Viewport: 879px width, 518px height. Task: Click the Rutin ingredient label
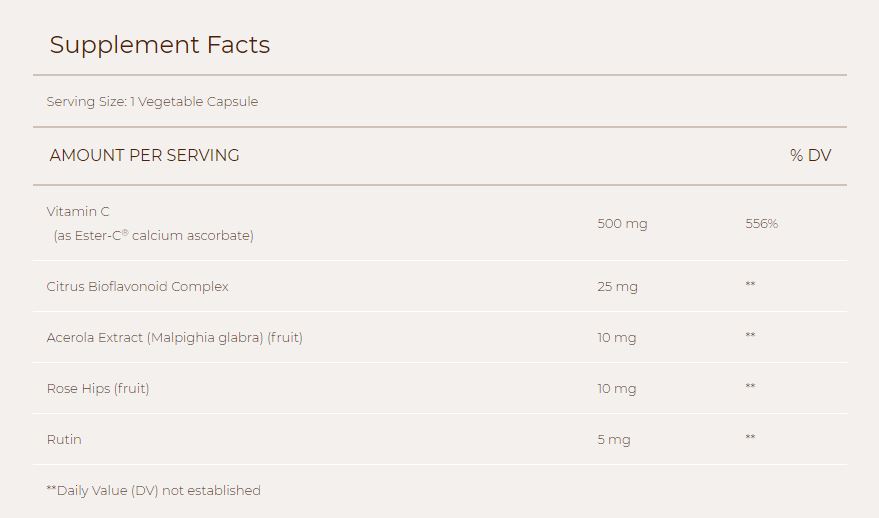pyautogui.click(x=64, y=440)
